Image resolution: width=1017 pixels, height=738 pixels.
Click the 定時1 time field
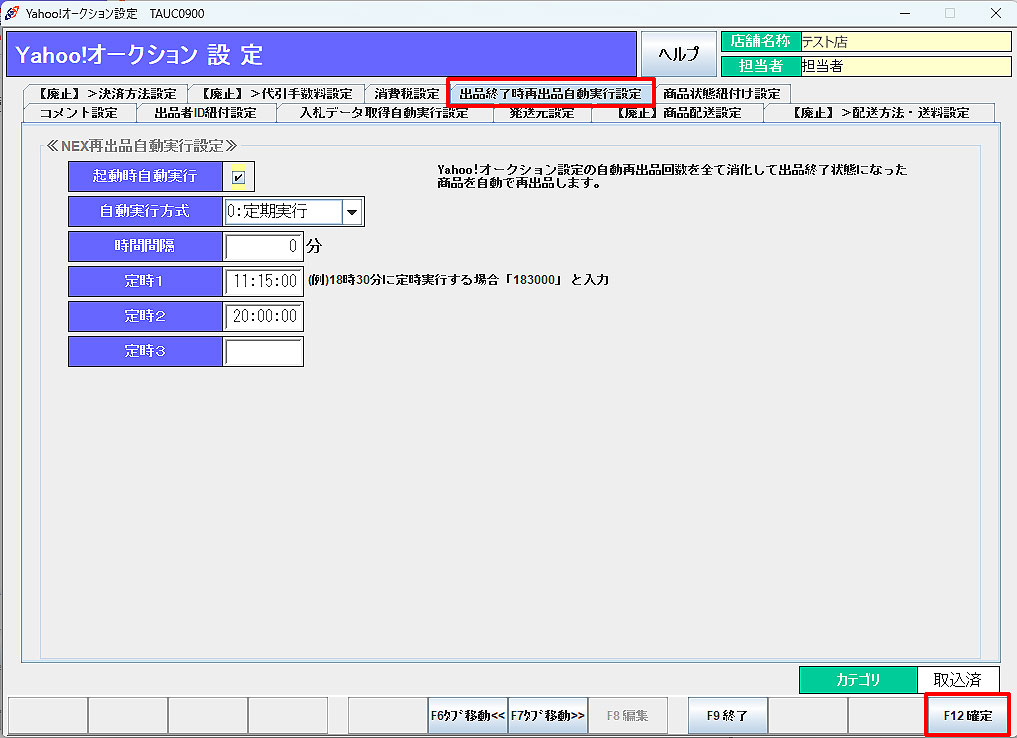264,281
